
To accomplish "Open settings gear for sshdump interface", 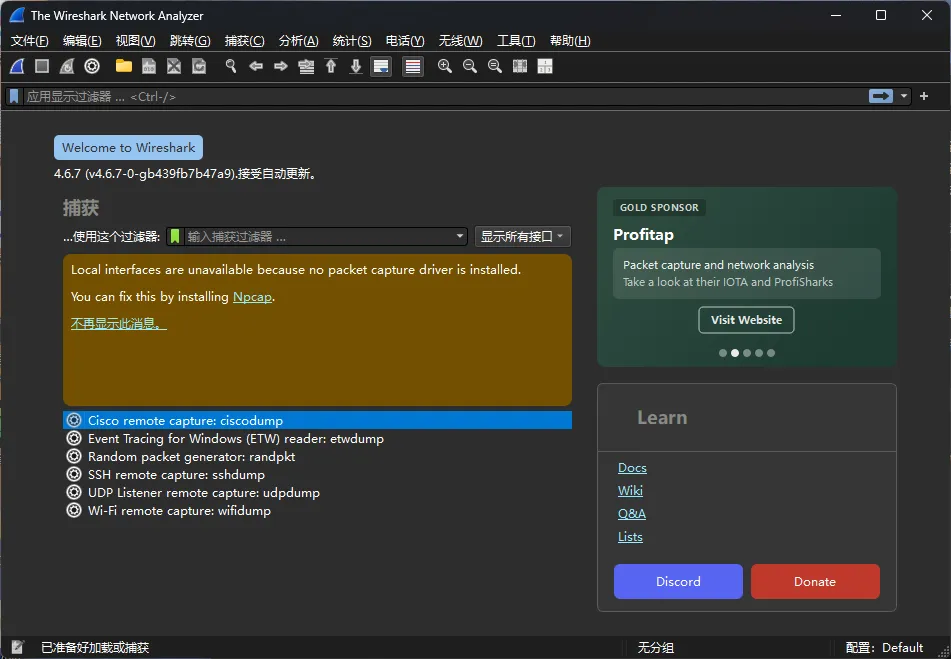I will [x=74, y=473].
